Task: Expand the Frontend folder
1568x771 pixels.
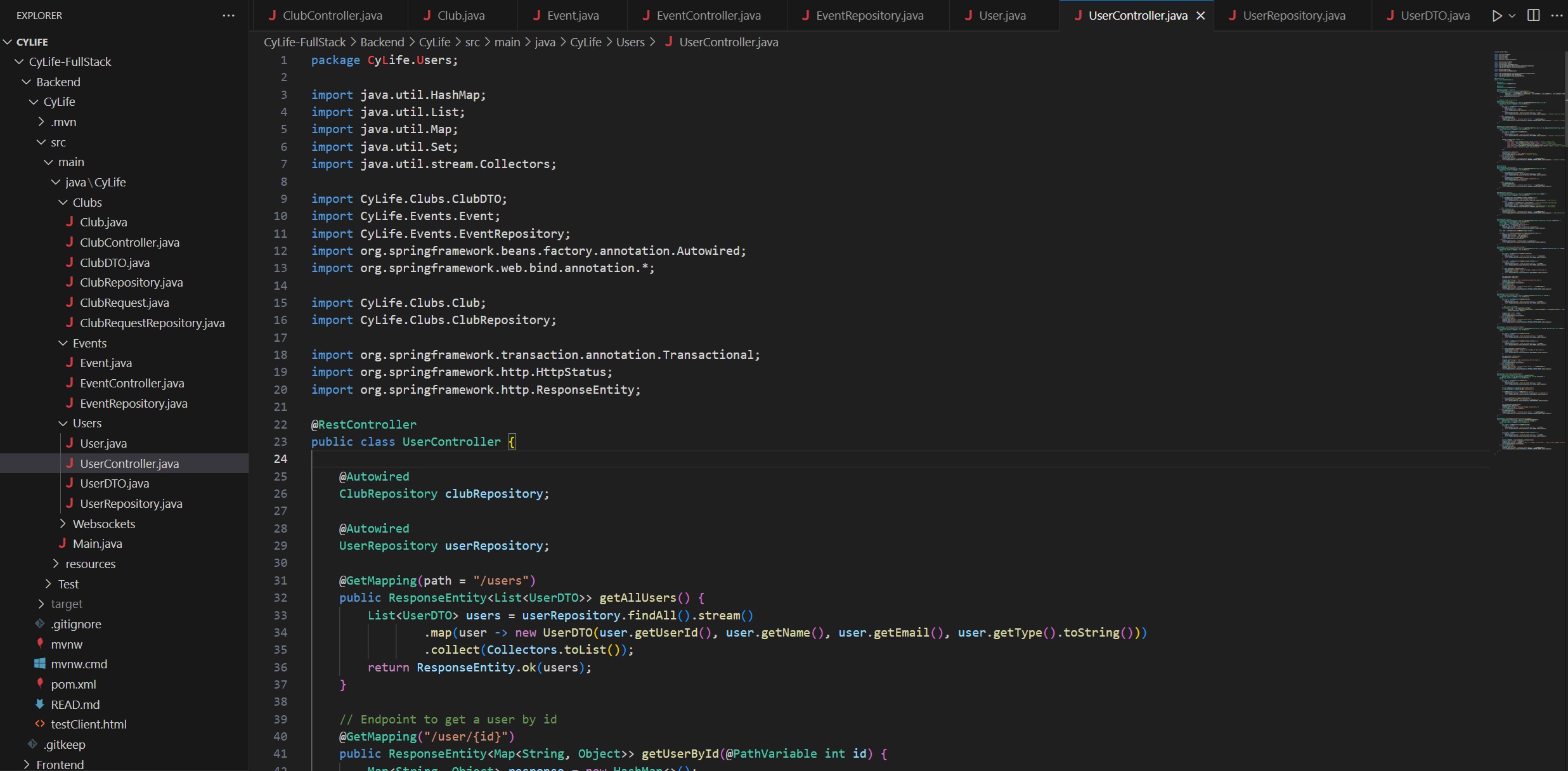Action: [60, 765]
